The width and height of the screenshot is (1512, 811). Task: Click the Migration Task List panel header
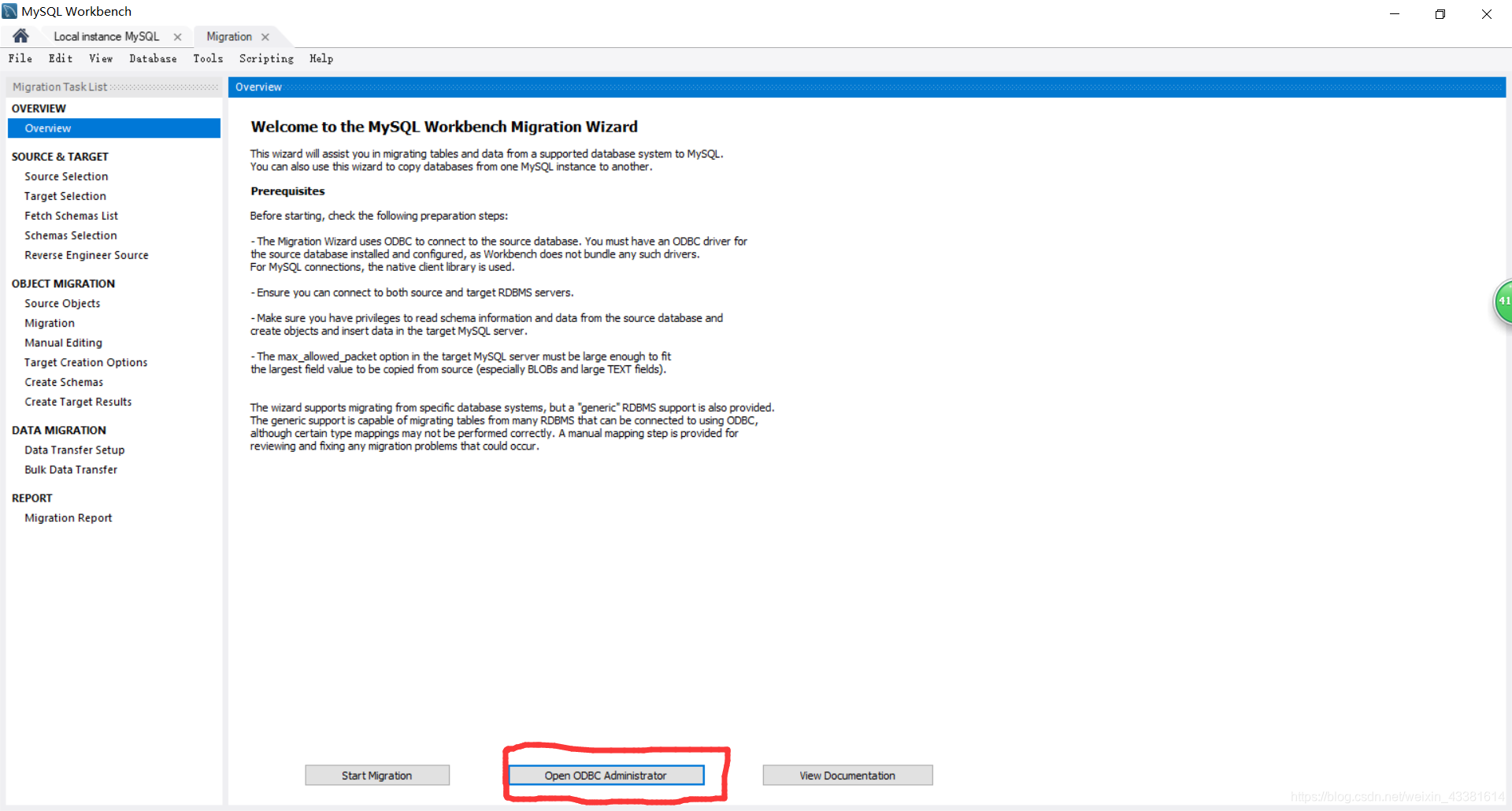114,87
